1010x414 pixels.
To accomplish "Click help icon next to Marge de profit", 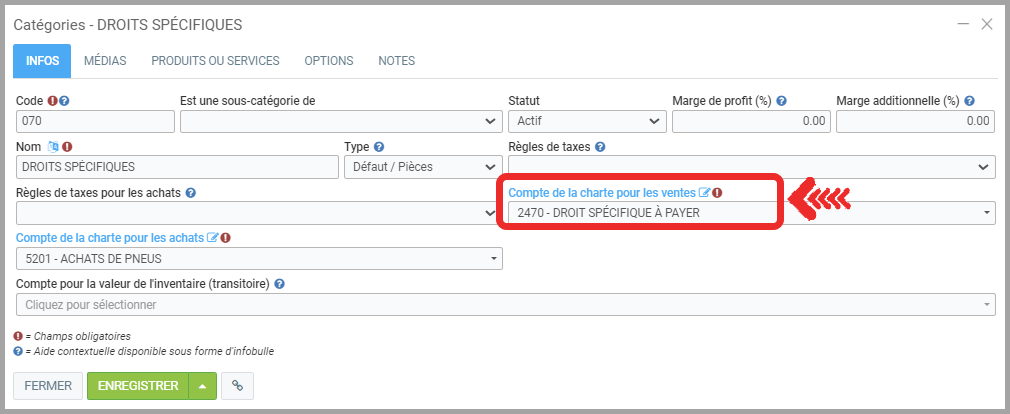I will [782, 101].
